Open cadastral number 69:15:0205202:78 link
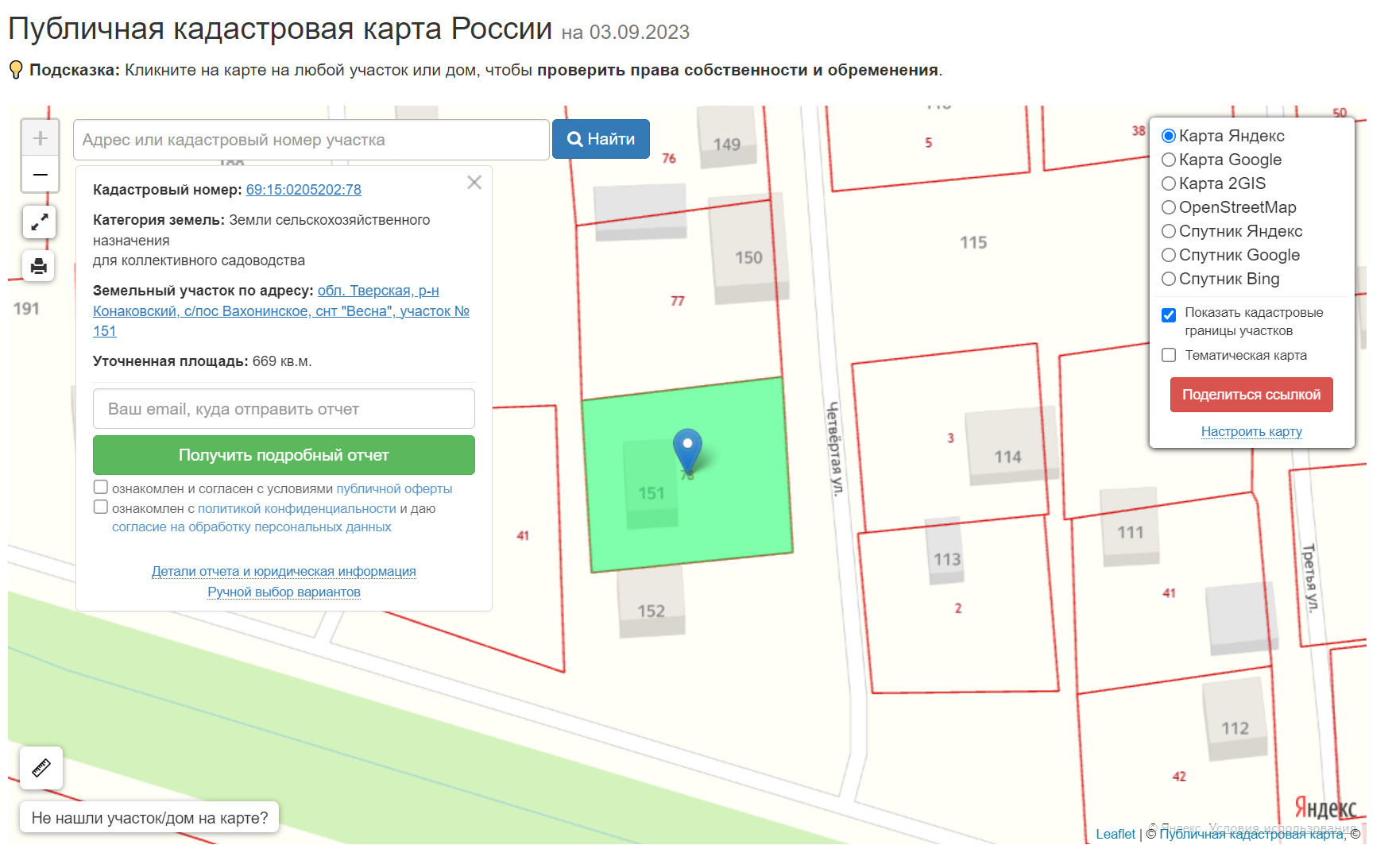1392x868 pixels. coord(304,190)
